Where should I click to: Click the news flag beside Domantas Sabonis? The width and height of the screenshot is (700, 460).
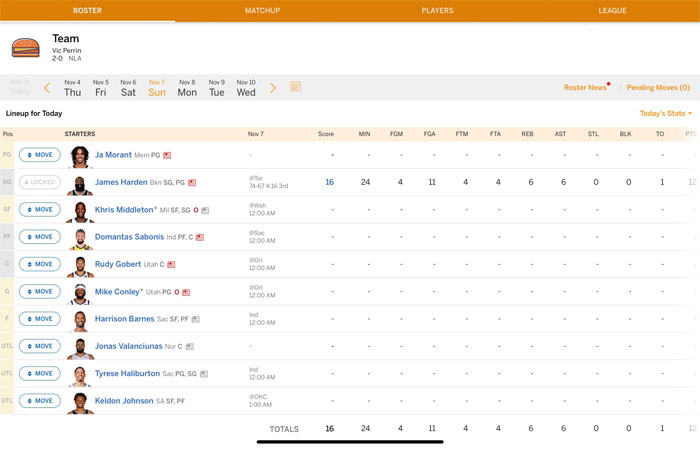(x=201, y=238)
